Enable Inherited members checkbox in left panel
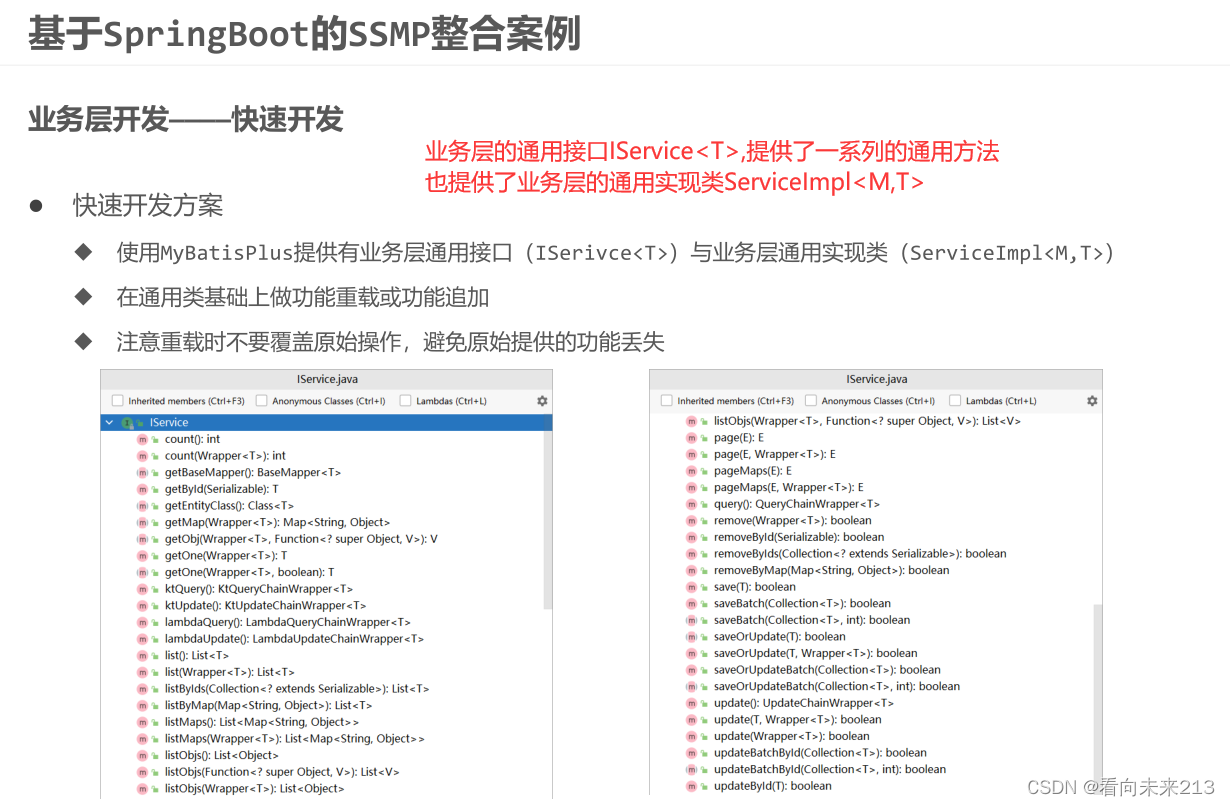The image size is (1230, 806). click(116, 400)
